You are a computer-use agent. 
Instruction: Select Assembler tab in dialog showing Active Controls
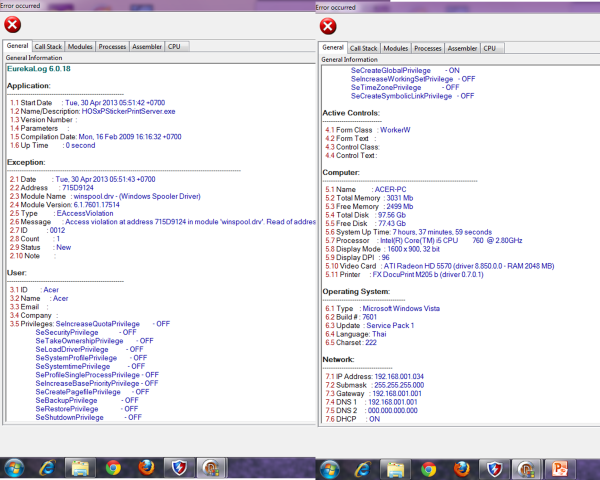click(x=462, y=48)
